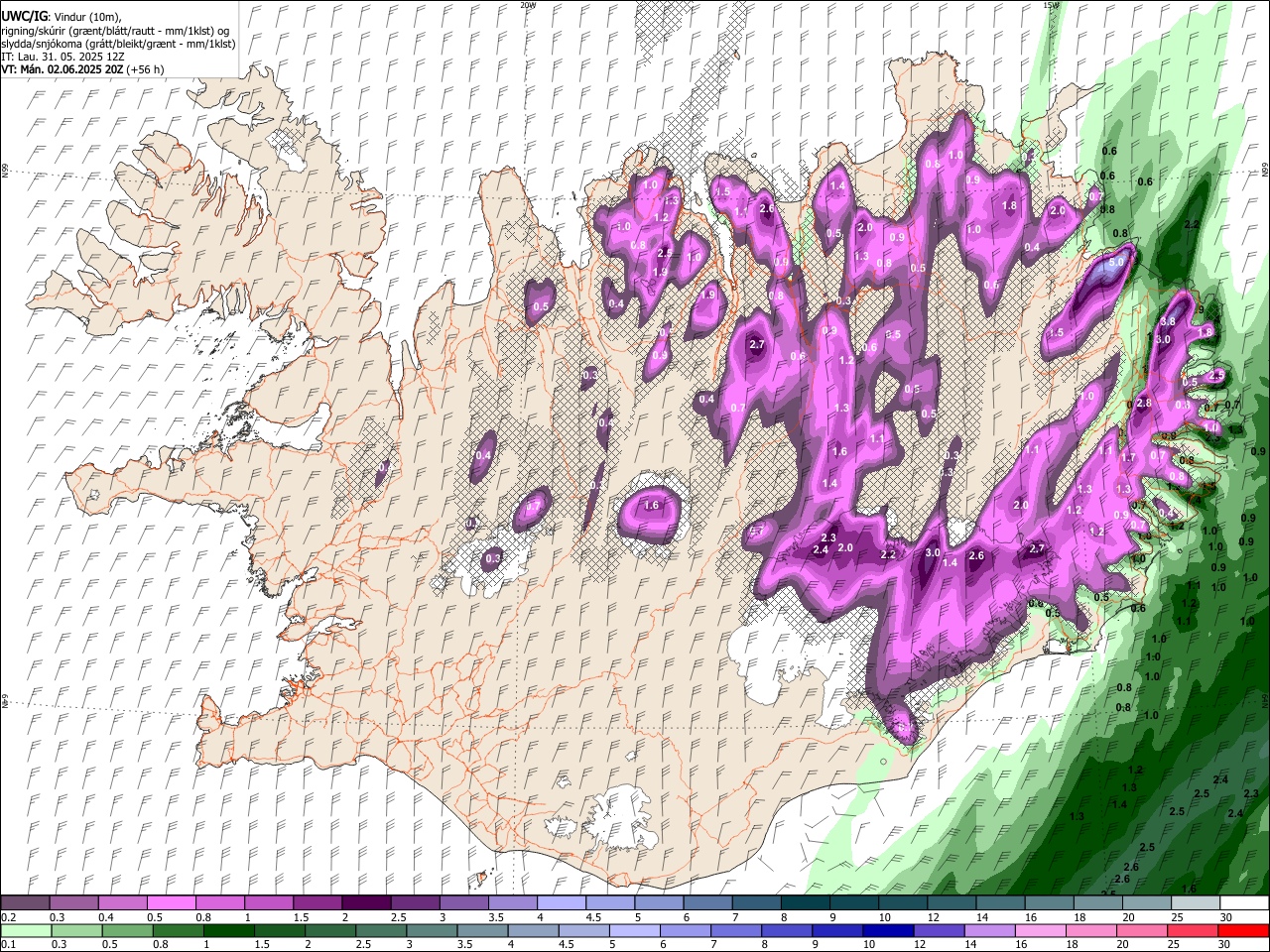Click the '3.8' precipitation value on map
This screenshot has width=1270, height=952.
coord(1168,321)
